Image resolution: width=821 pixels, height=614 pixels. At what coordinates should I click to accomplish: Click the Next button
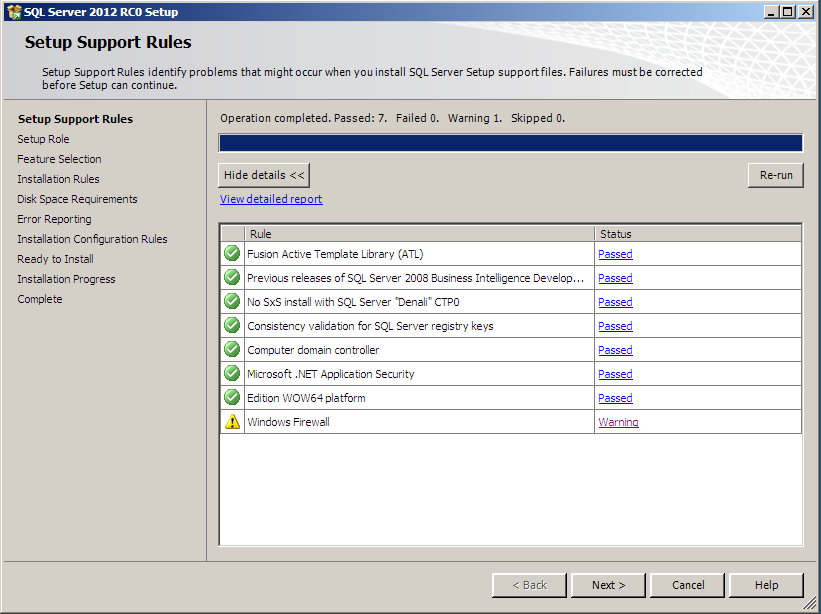pos(608,585)
